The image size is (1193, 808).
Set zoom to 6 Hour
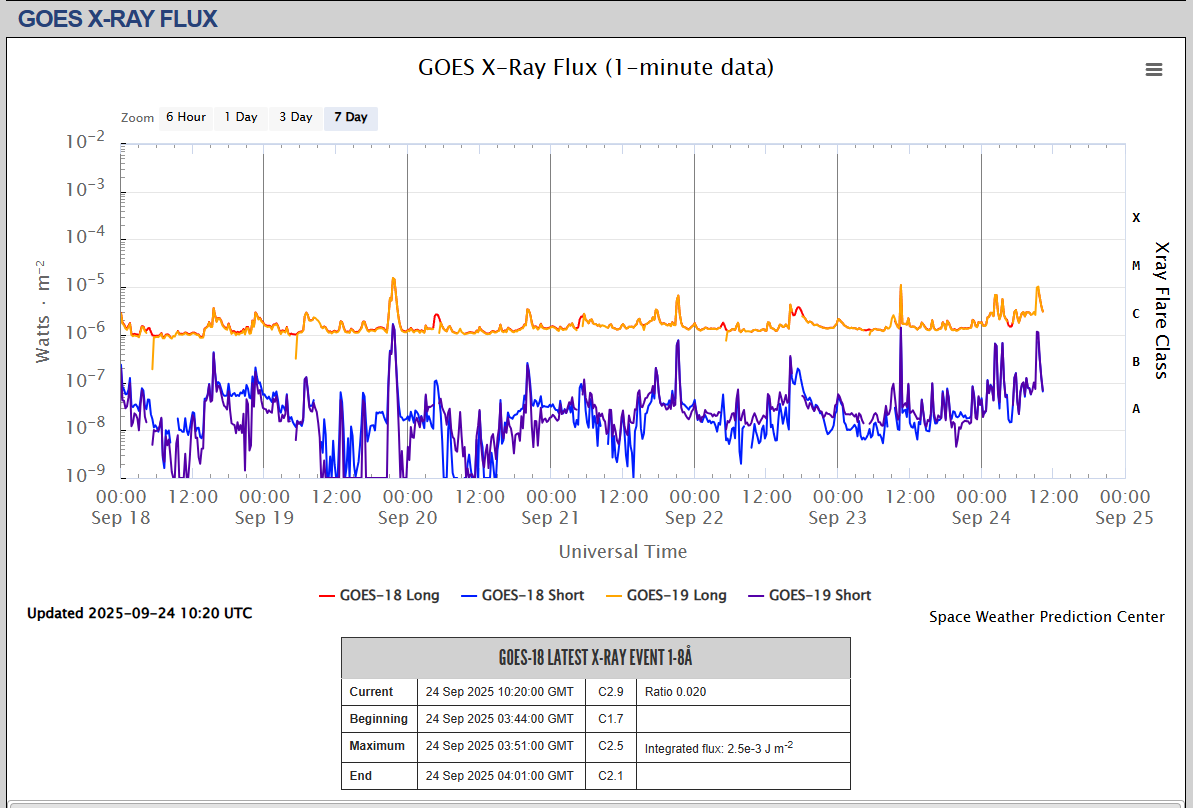[185, 118]
